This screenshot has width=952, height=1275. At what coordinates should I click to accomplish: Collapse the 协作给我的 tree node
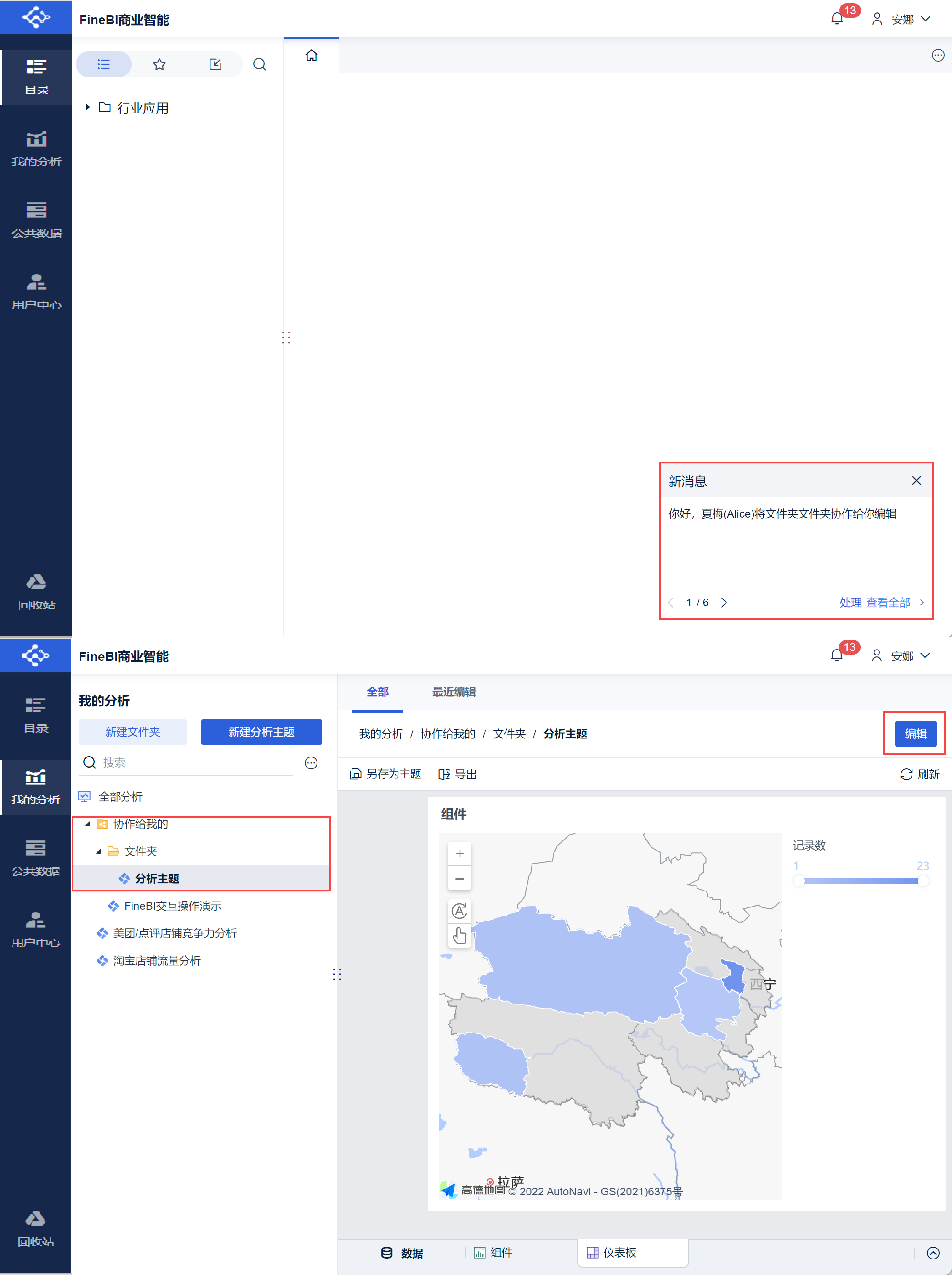[x=88, y=824]
